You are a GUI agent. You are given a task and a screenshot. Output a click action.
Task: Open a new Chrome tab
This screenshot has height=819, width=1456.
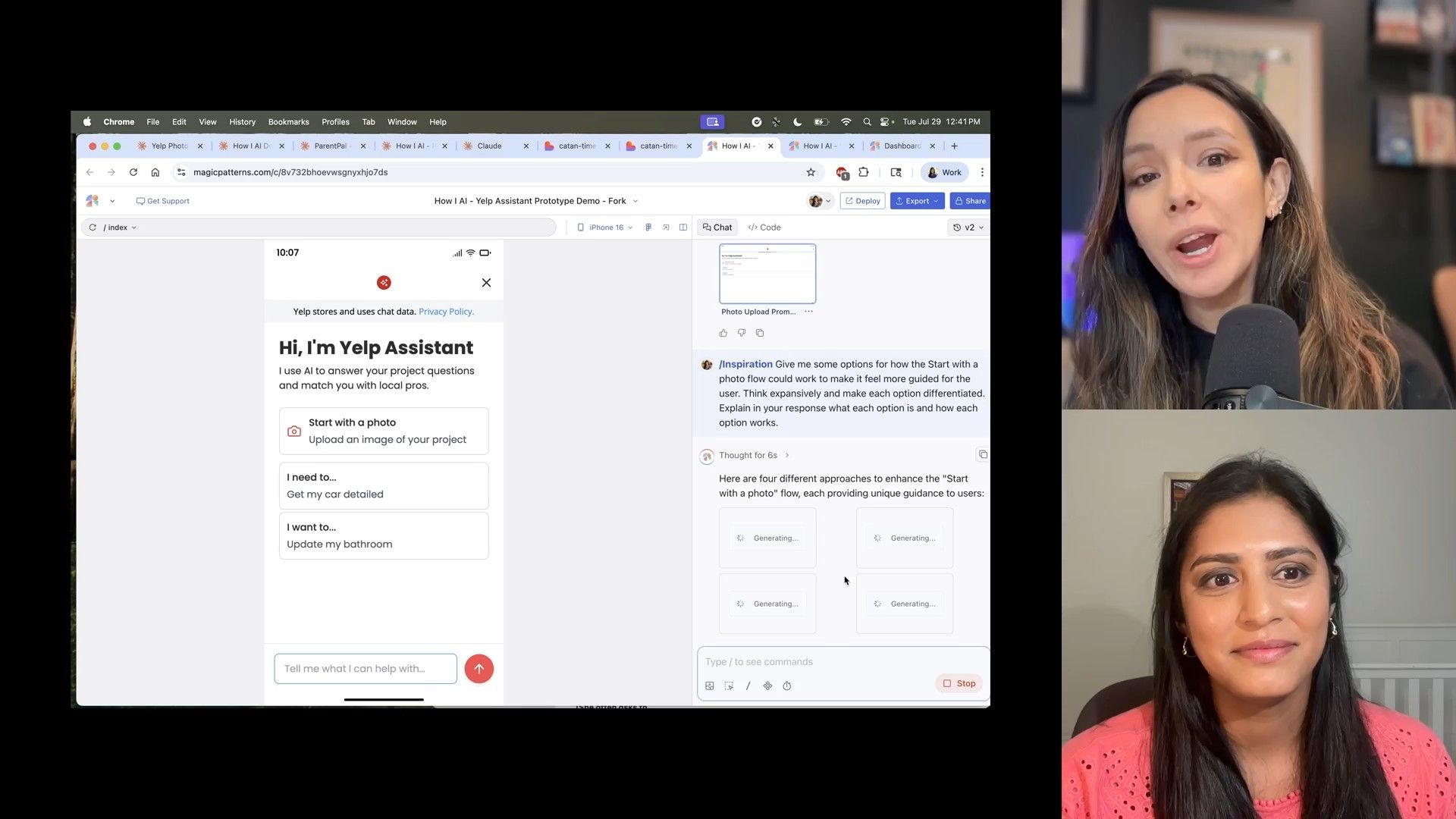(x=955, y=146)
